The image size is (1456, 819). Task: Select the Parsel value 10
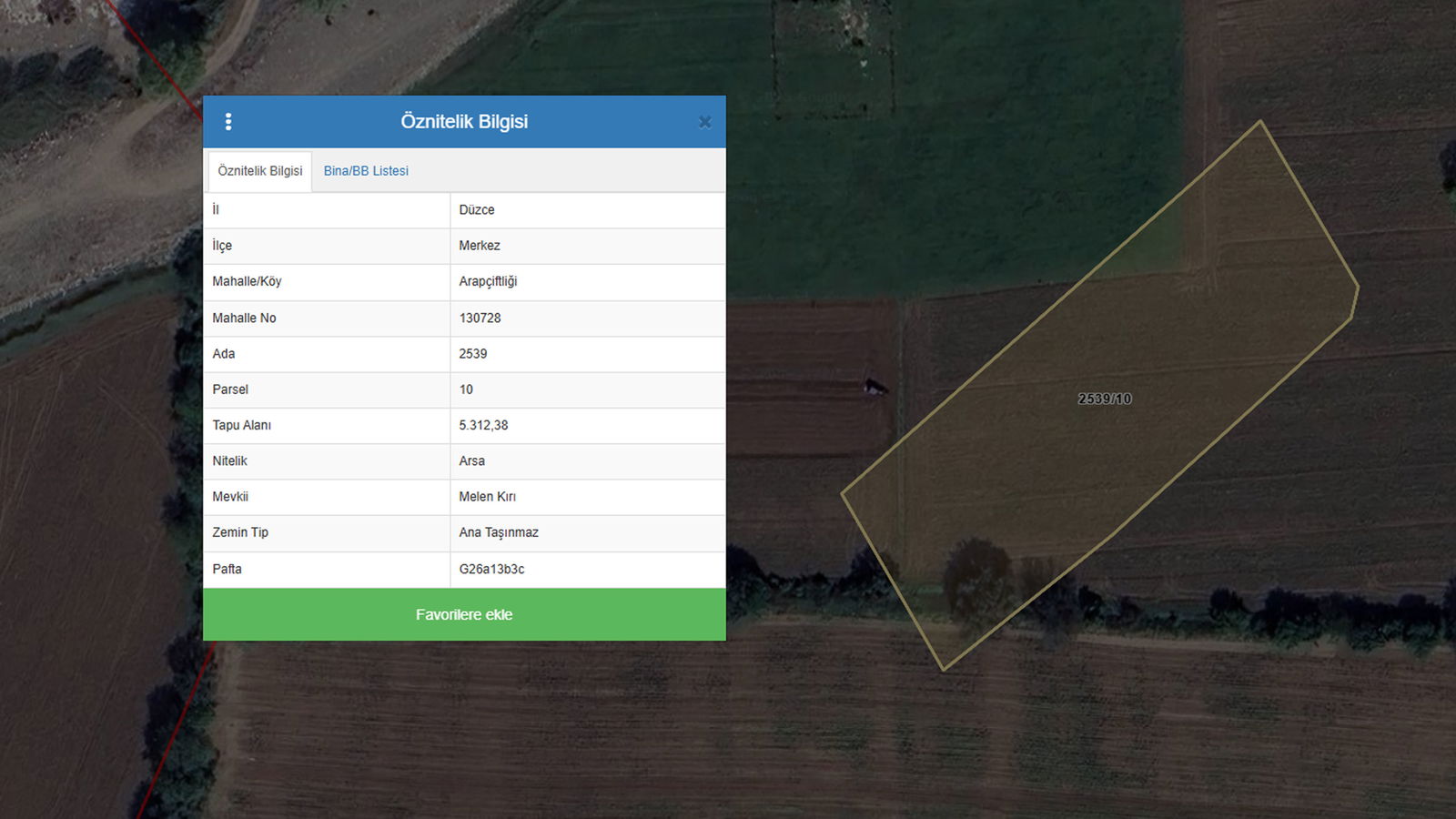(x=466, y=389)
